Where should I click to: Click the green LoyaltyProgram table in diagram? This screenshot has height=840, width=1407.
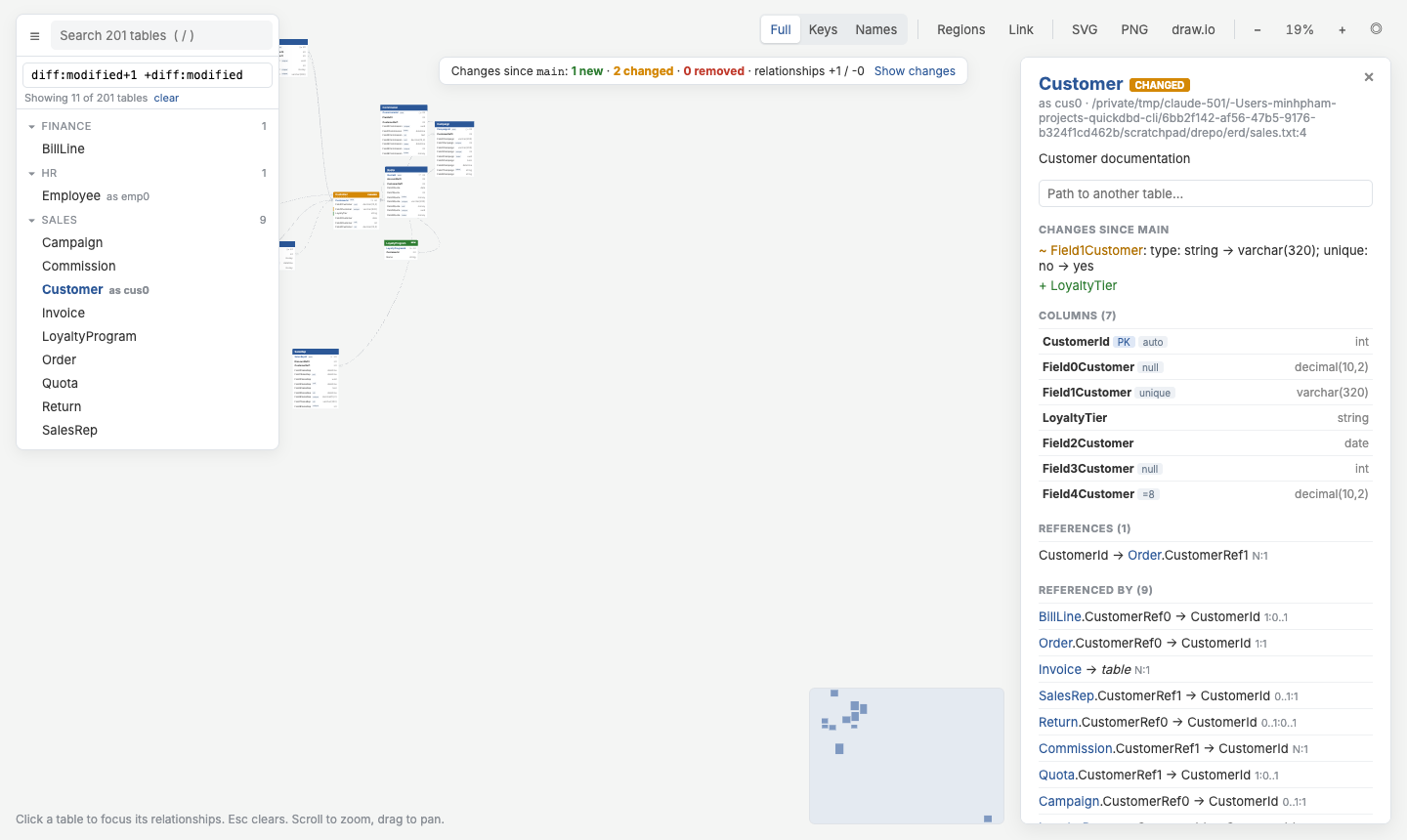401,249
